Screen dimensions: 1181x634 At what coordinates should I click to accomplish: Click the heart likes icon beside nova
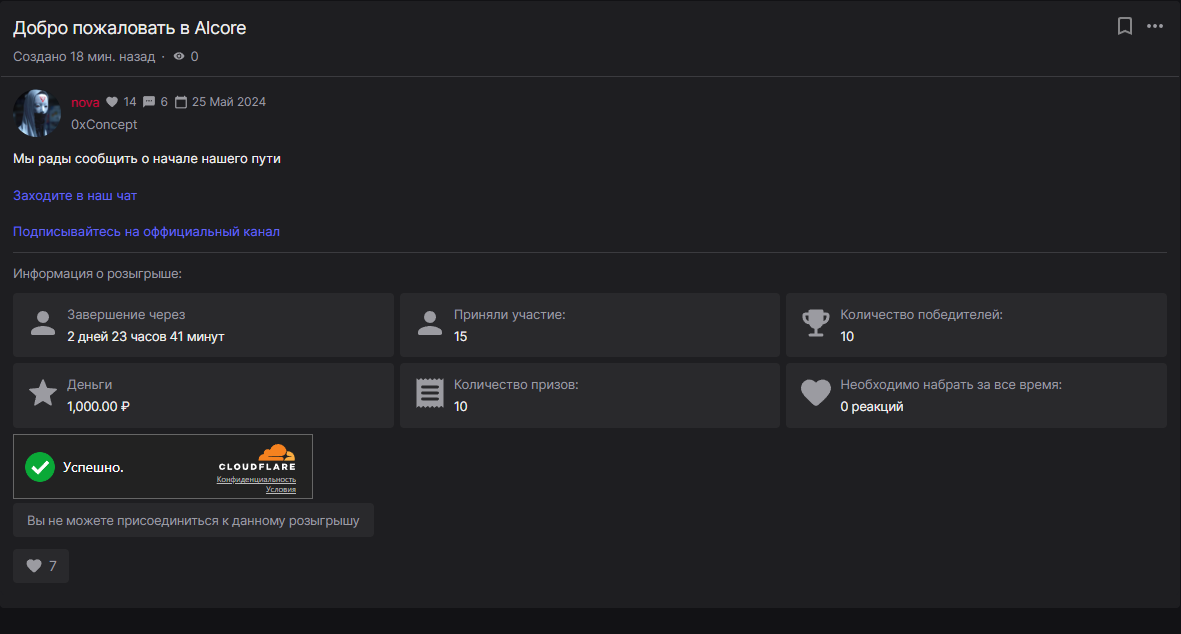coord(112,102)
